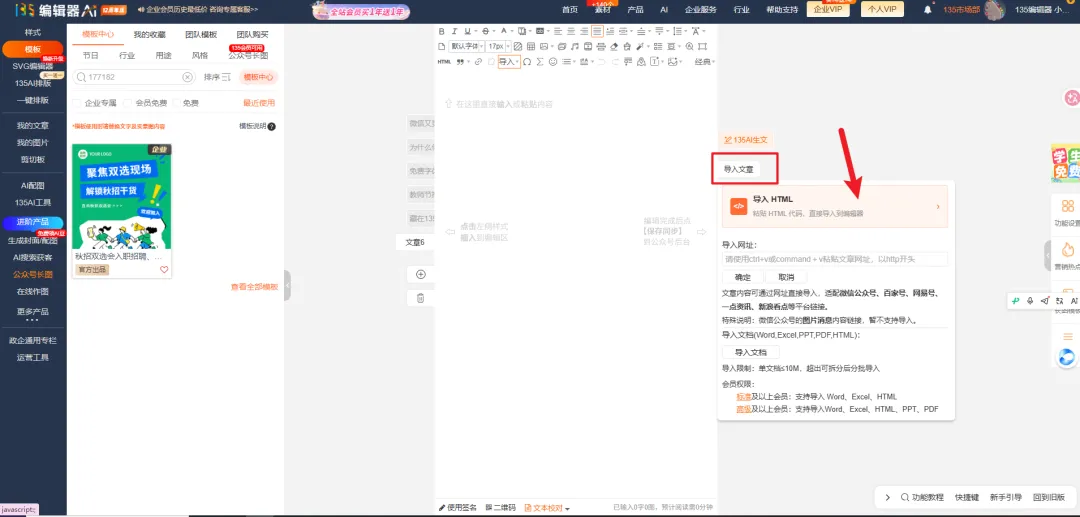Collapse the left template panel handle
Image resolution: width=1080 pixels, height=517 pixels.
(287, 285)
